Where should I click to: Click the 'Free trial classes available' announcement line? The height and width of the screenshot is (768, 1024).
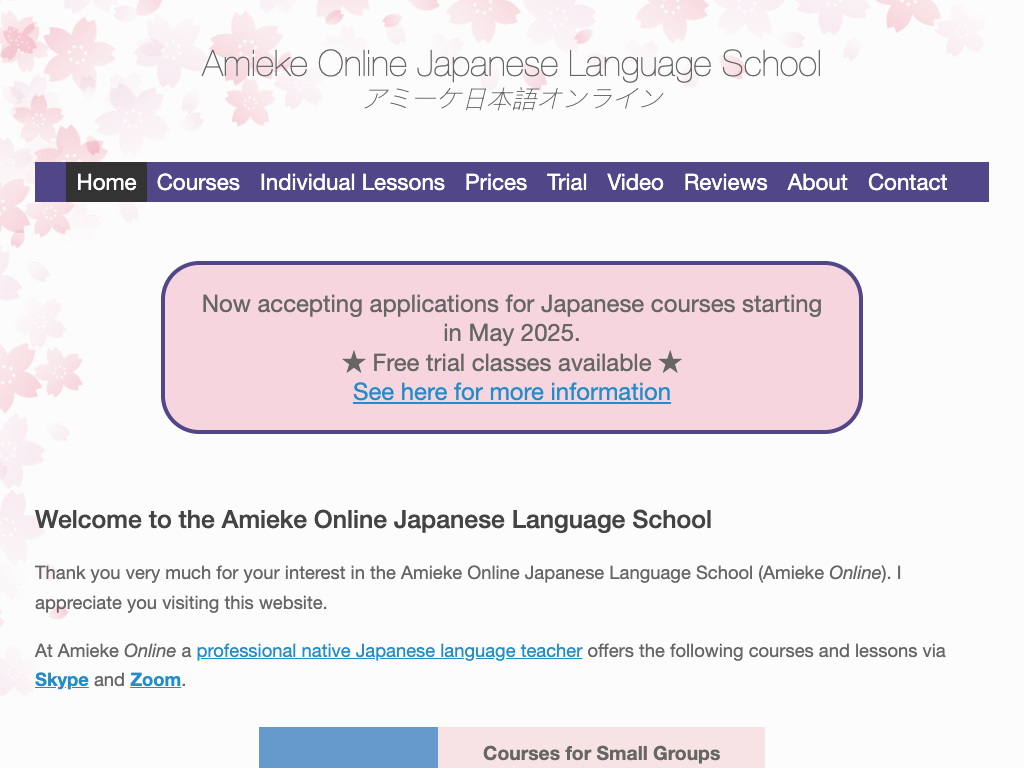pos(511,362)
